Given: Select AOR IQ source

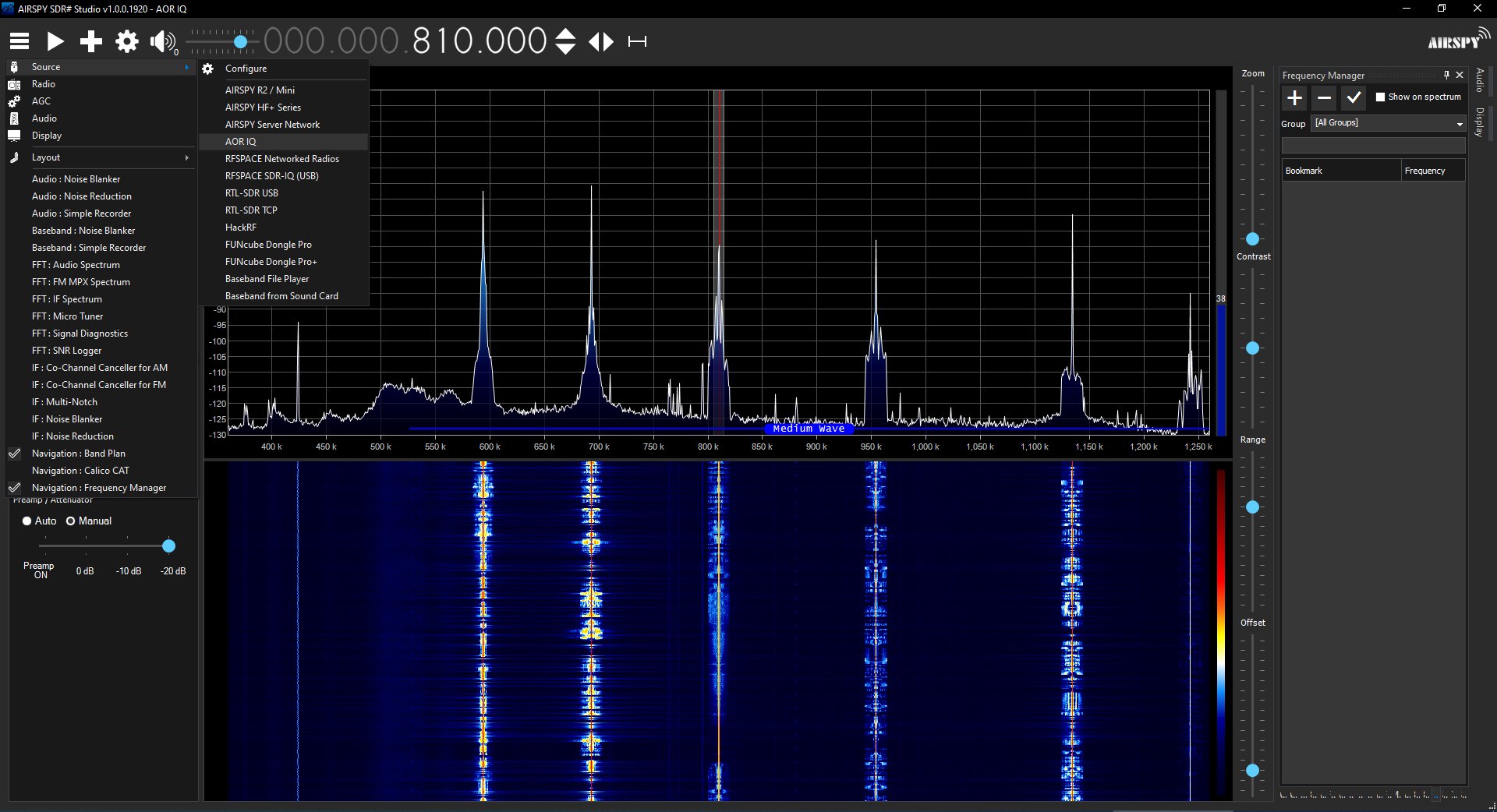Looking at the screenshot, I should point(283,142).
